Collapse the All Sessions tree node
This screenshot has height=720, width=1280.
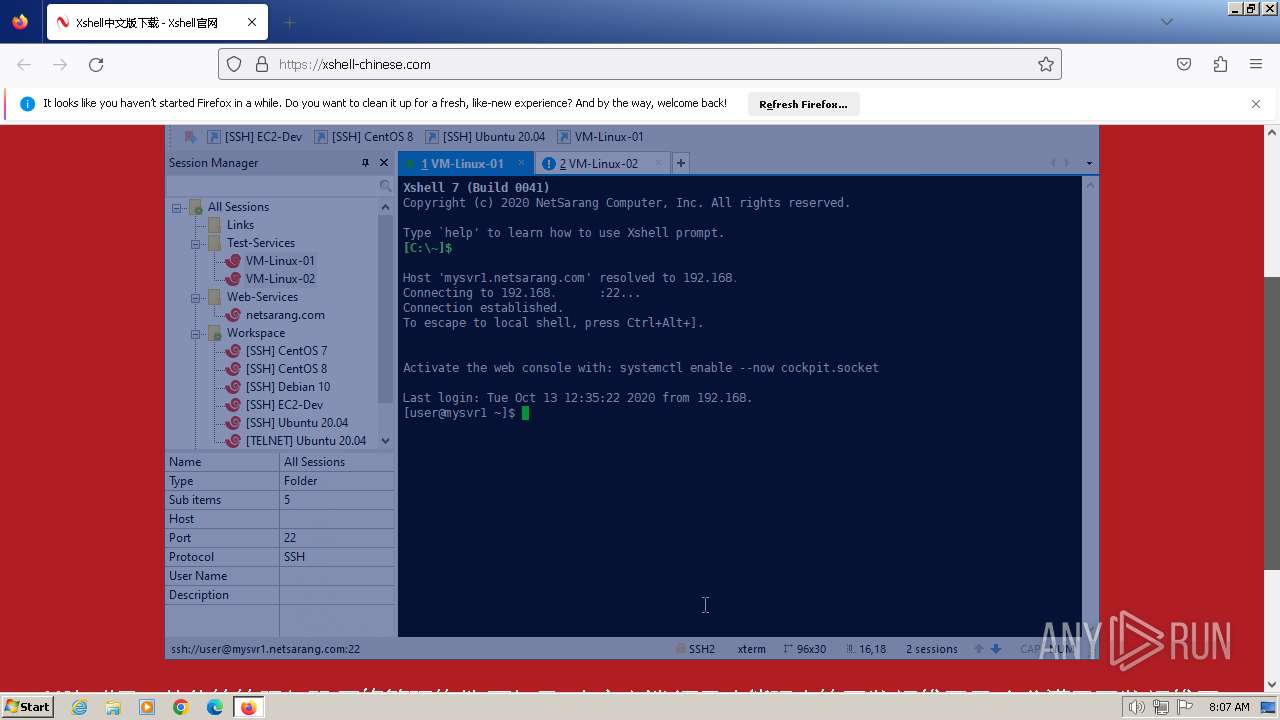pyautogui.click(x=177, y=208)
